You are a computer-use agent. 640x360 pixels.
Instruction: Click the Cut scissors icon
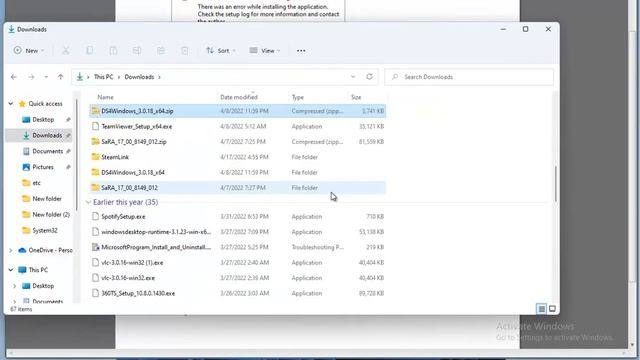(x=66, y=51)
